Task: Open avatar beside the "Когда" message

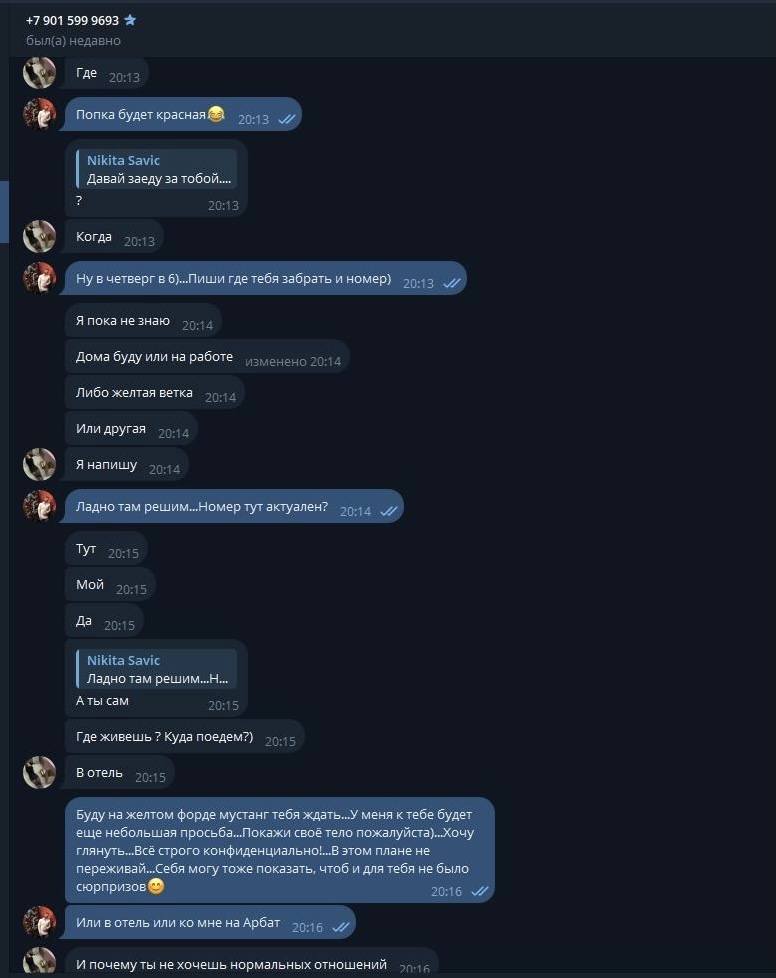Action: (x=40, y=236)
